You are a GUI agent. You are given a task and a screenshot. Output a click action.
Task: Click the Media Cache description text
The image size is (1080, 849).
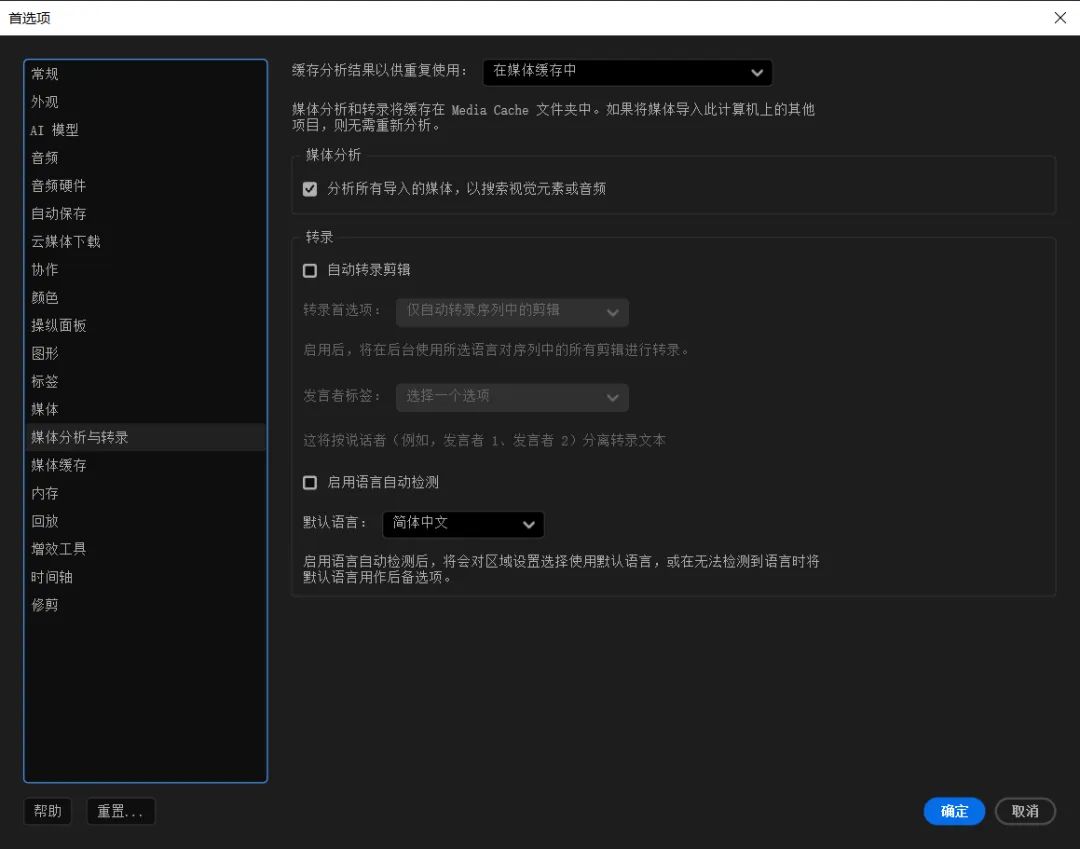click(x=553, y=117)
